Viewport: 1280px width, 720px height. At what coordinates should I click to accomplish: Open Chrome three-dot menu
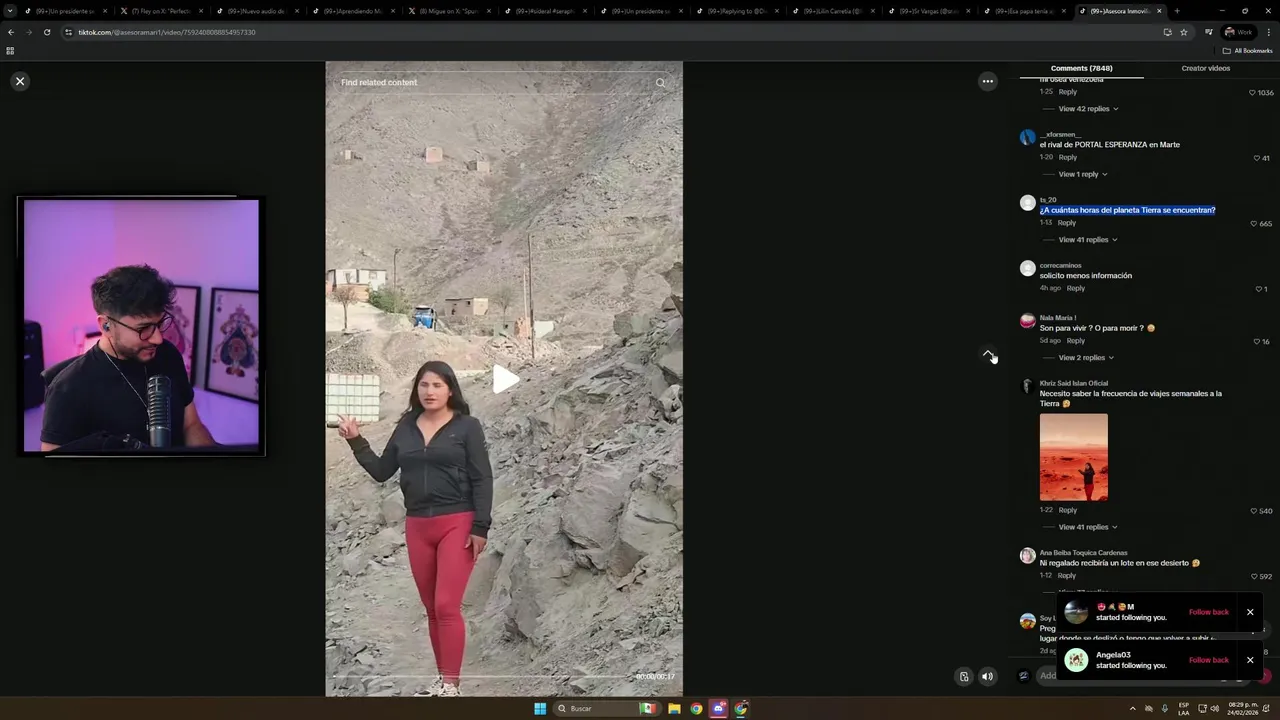1268,32
